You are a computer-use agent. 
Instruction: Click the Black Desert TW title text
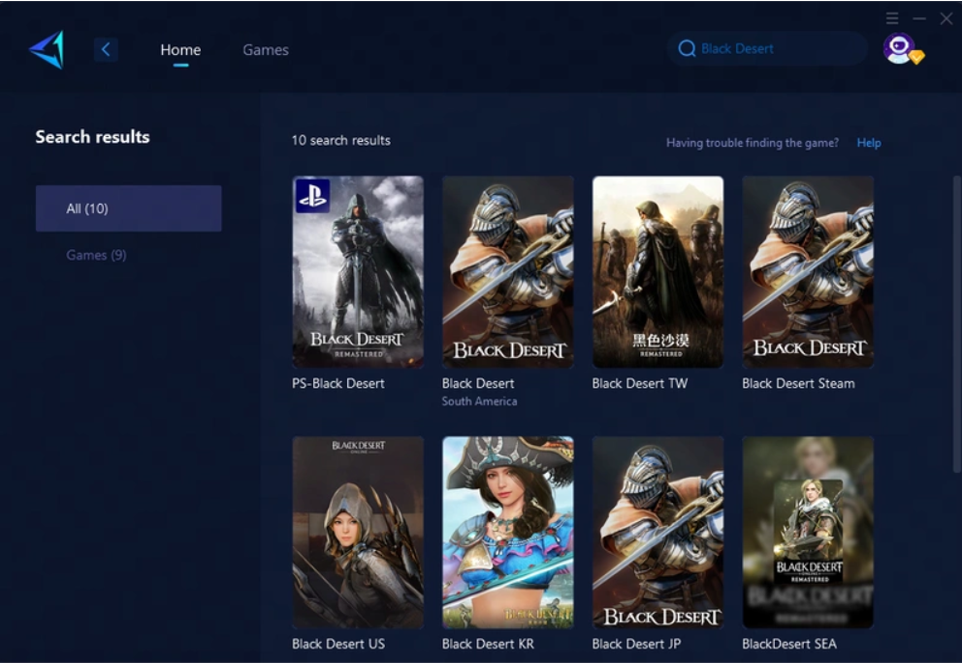point(640,384)
